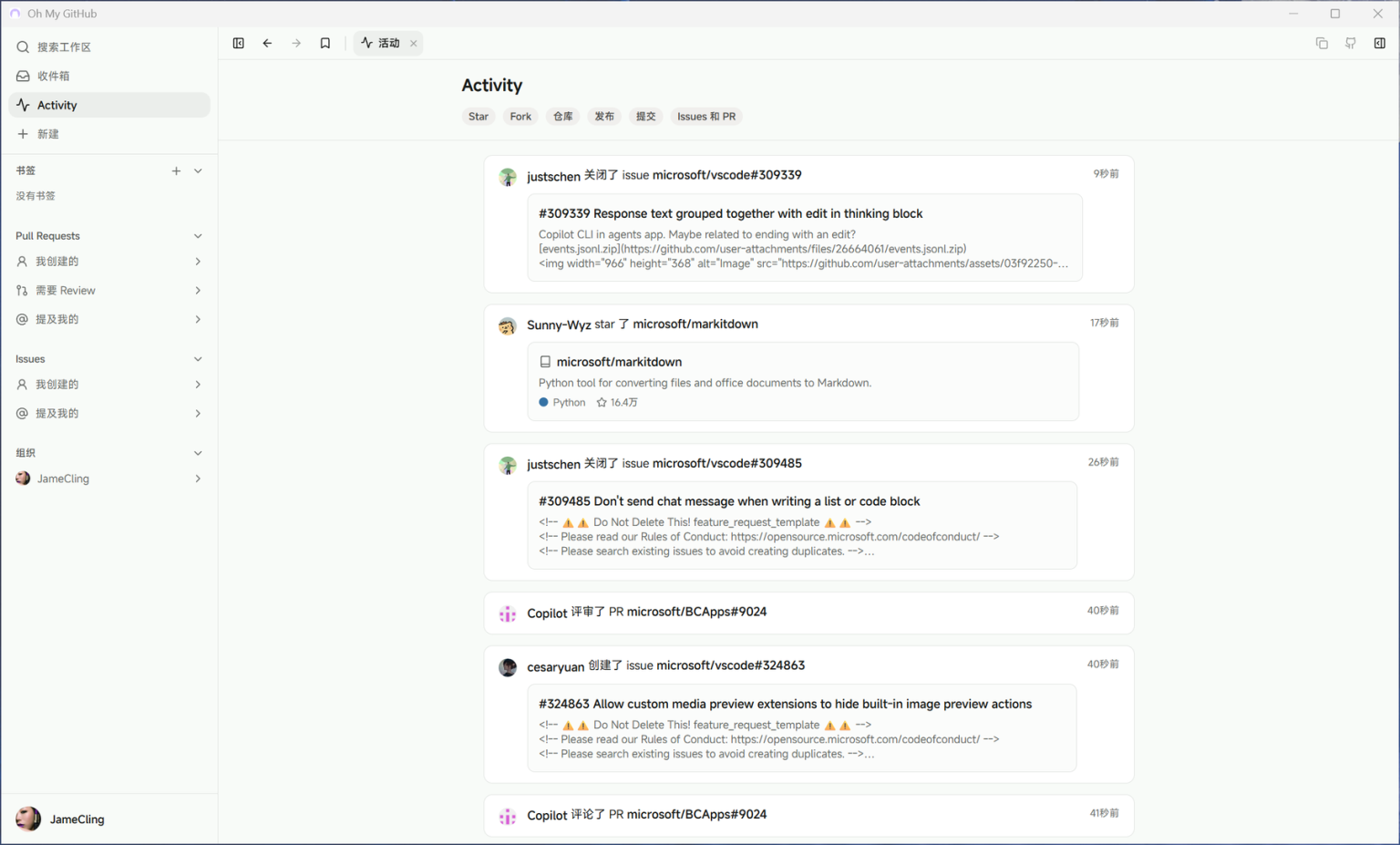Collapse the Issues section in the sidebar
The image size is (1400, 845).
[x=198, y=359]
